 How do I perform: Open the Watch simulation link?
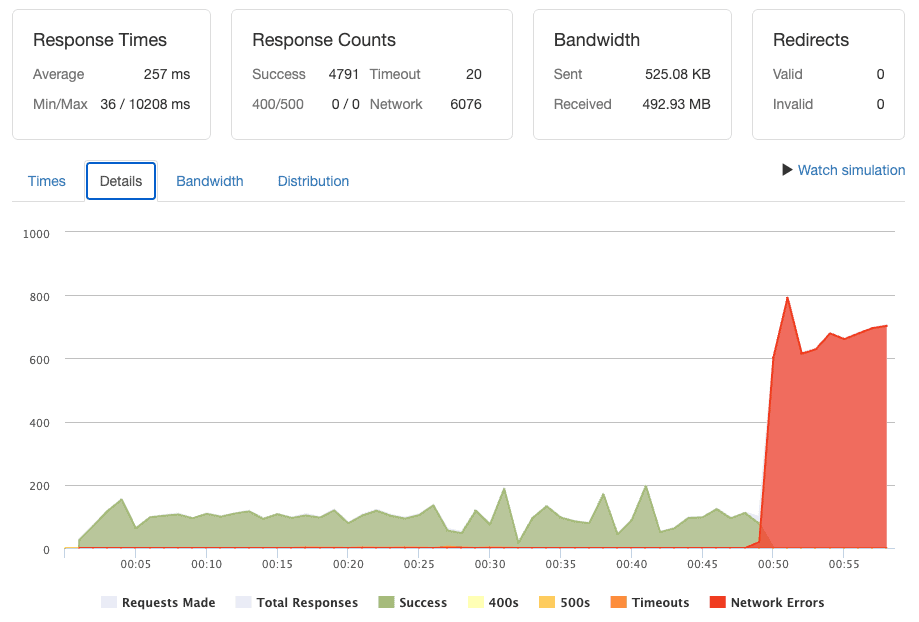tap(851, 170)
